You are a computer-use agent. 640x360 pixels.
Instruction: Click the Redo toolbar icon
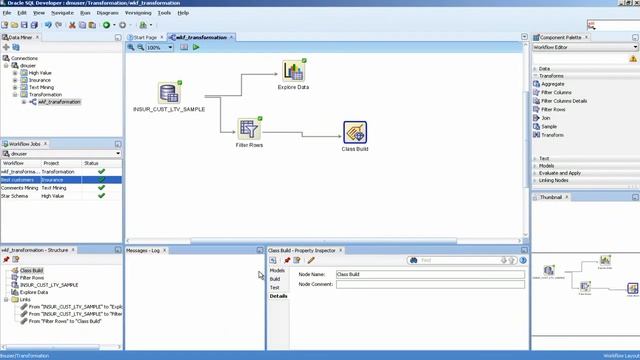click(58, 25)
